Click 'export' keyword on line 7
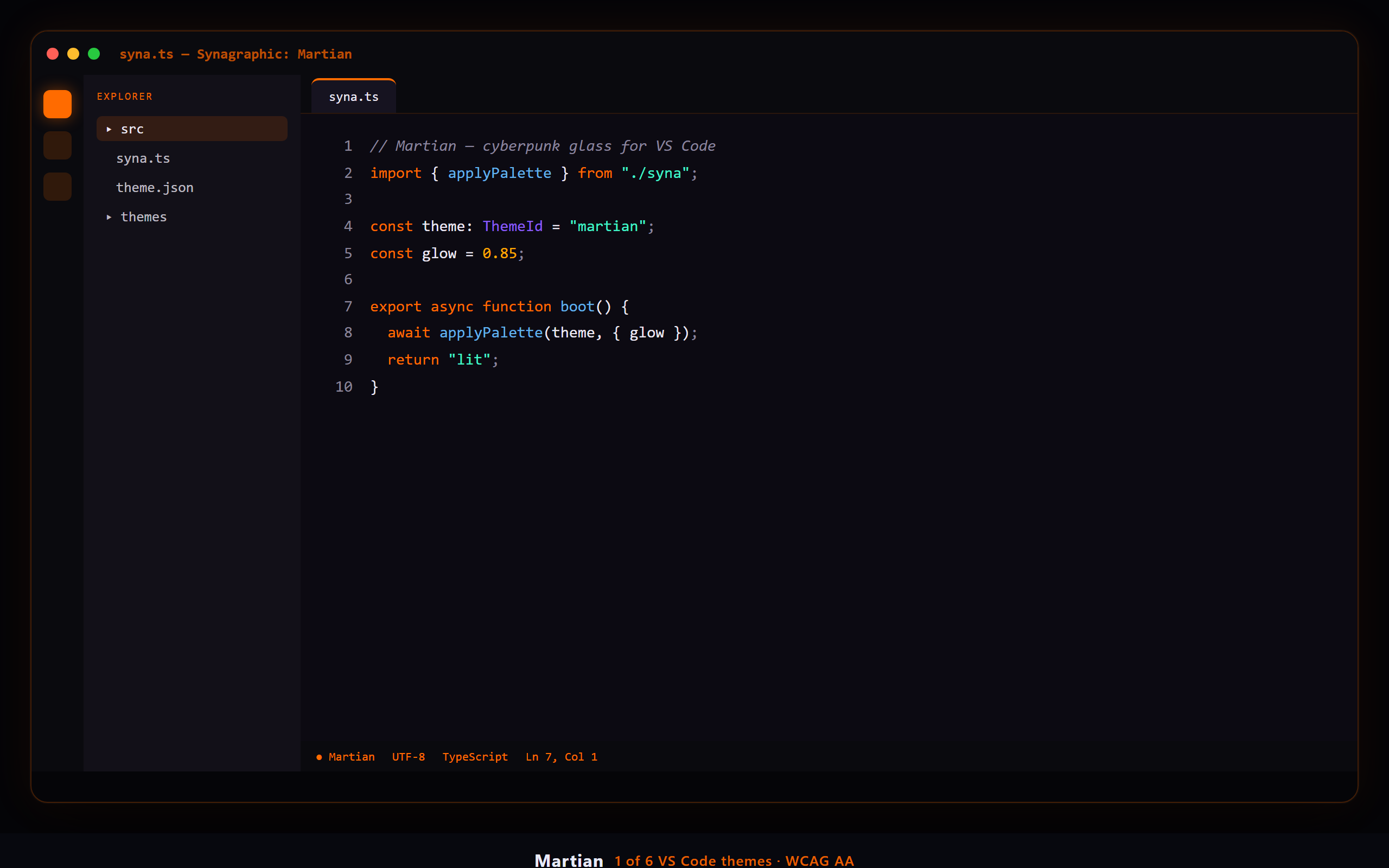The height and width of the screenshot is (868, 1389). click(x=396, y=307)
